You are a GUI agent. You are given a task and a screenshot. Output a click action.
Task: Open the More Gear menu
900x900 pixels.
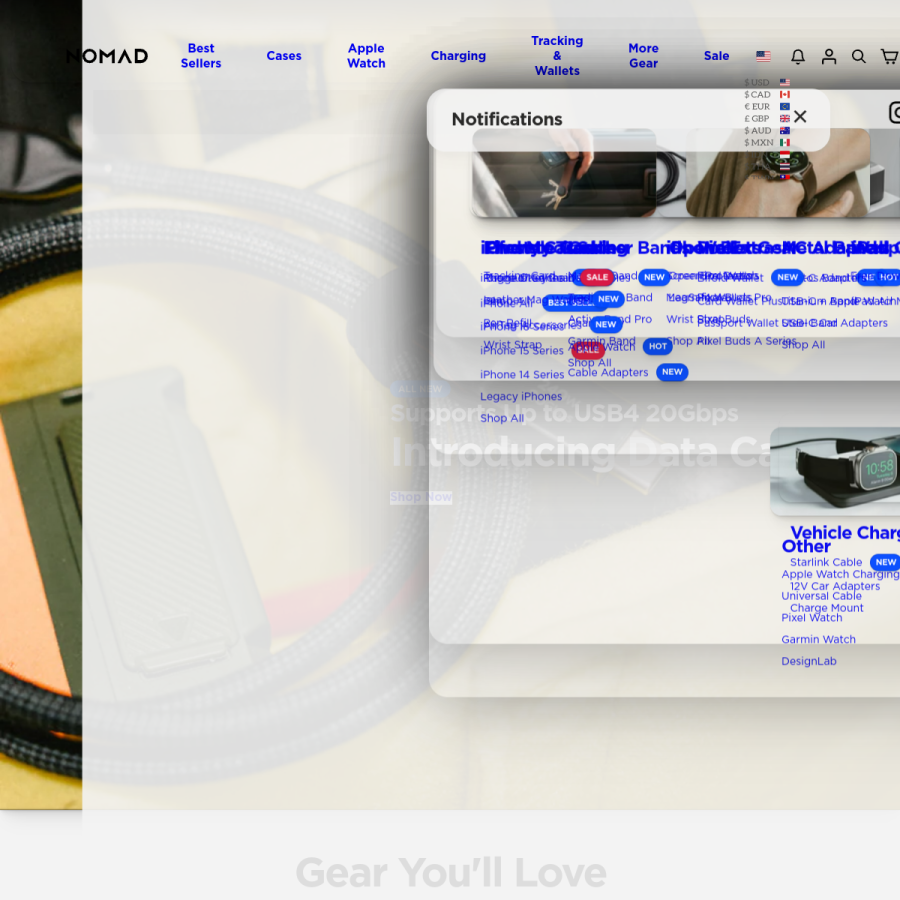pyautogui.click(x=643, y=56)
